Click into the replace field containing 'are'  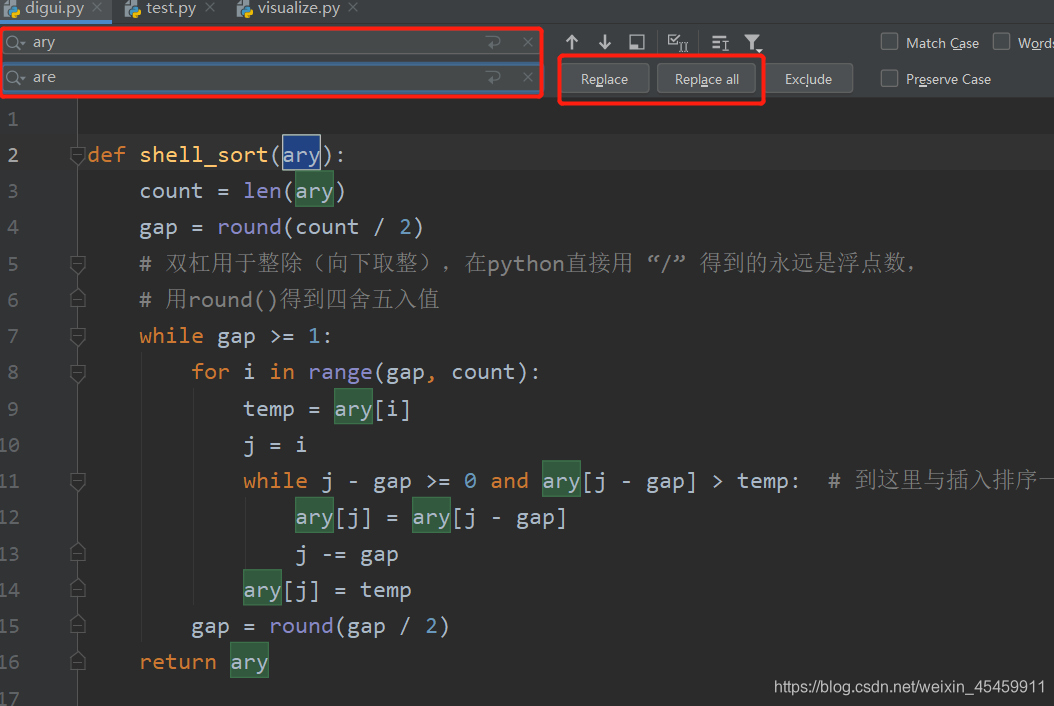269,77
